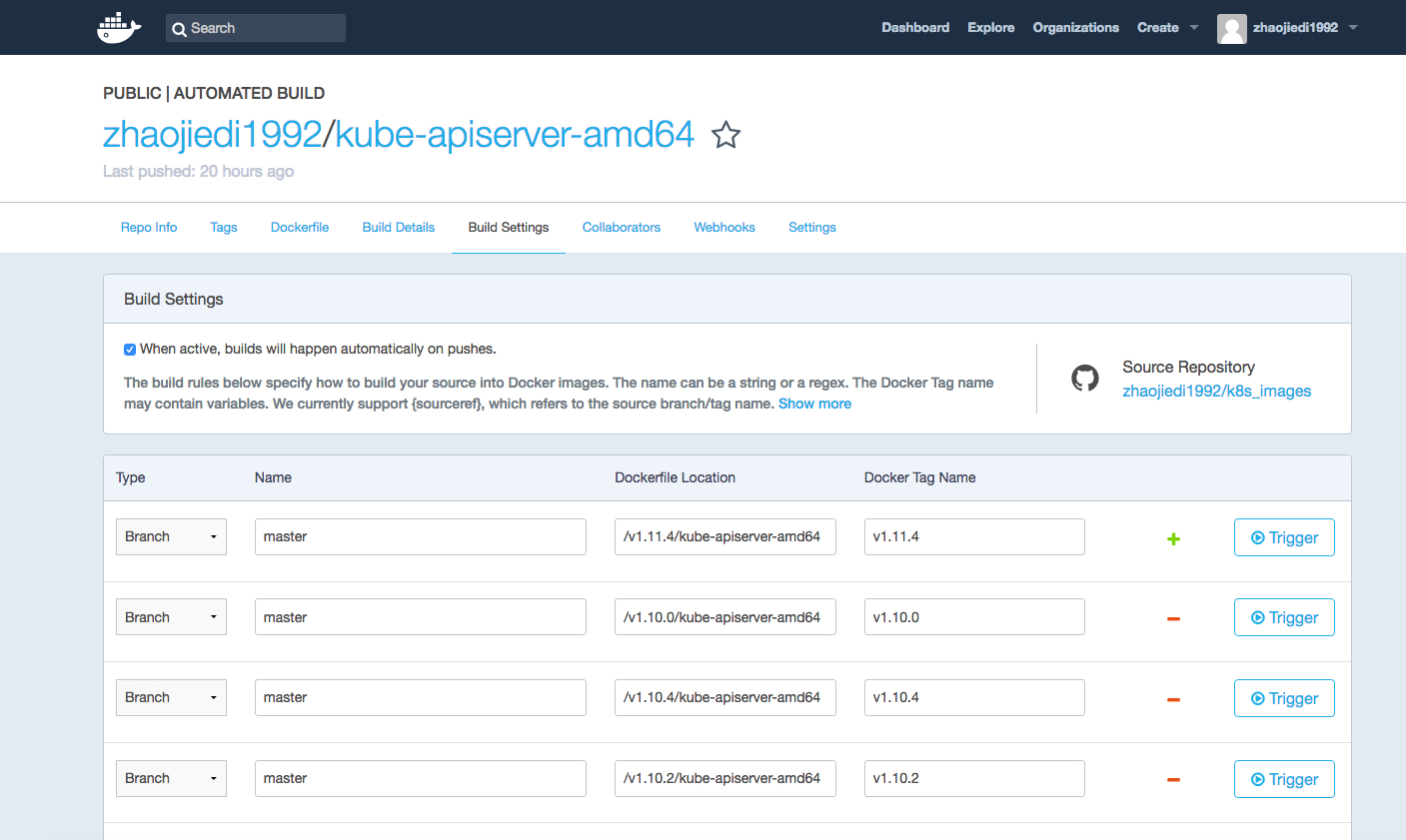
Task: Select the Build Settings tab
Action: [x=509, y=228]
